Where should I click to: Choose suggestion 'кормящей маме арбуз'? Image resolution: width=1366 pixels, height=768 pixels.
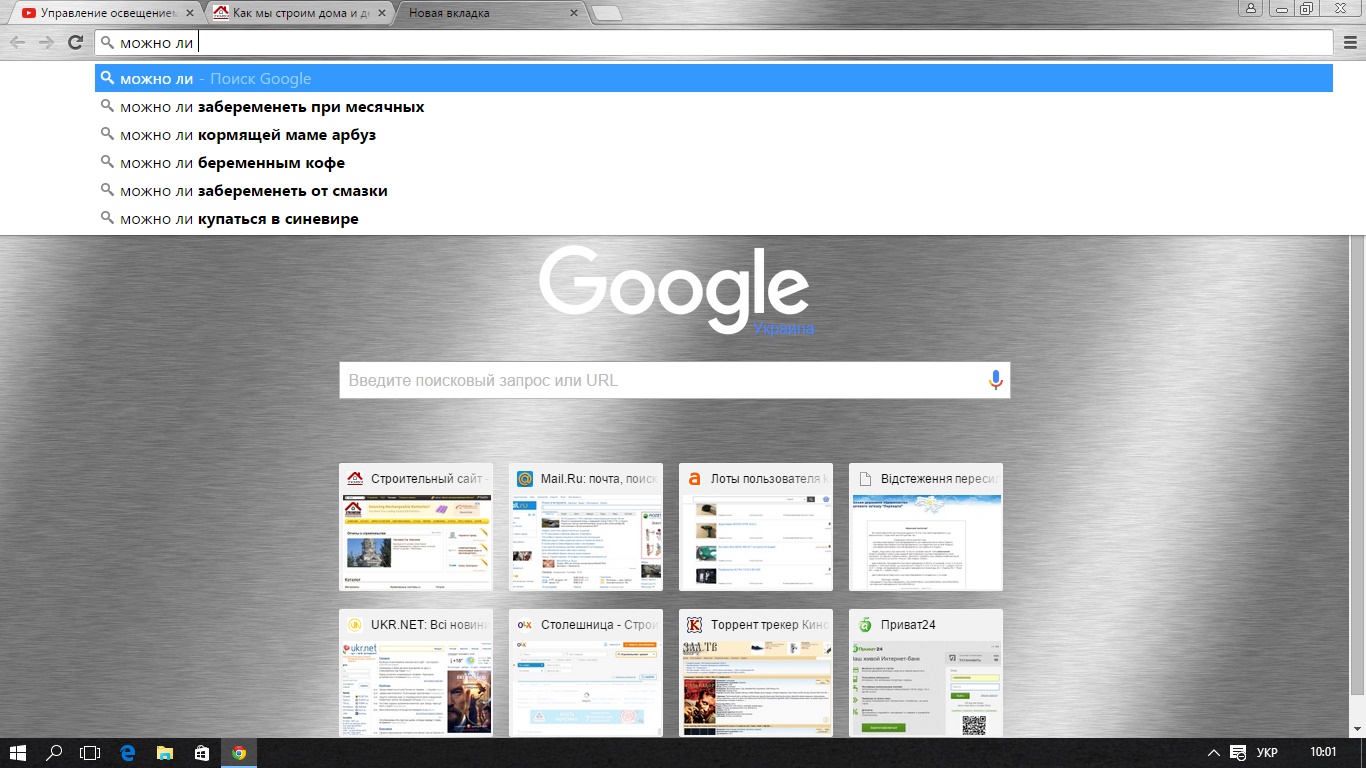(714, 134)
